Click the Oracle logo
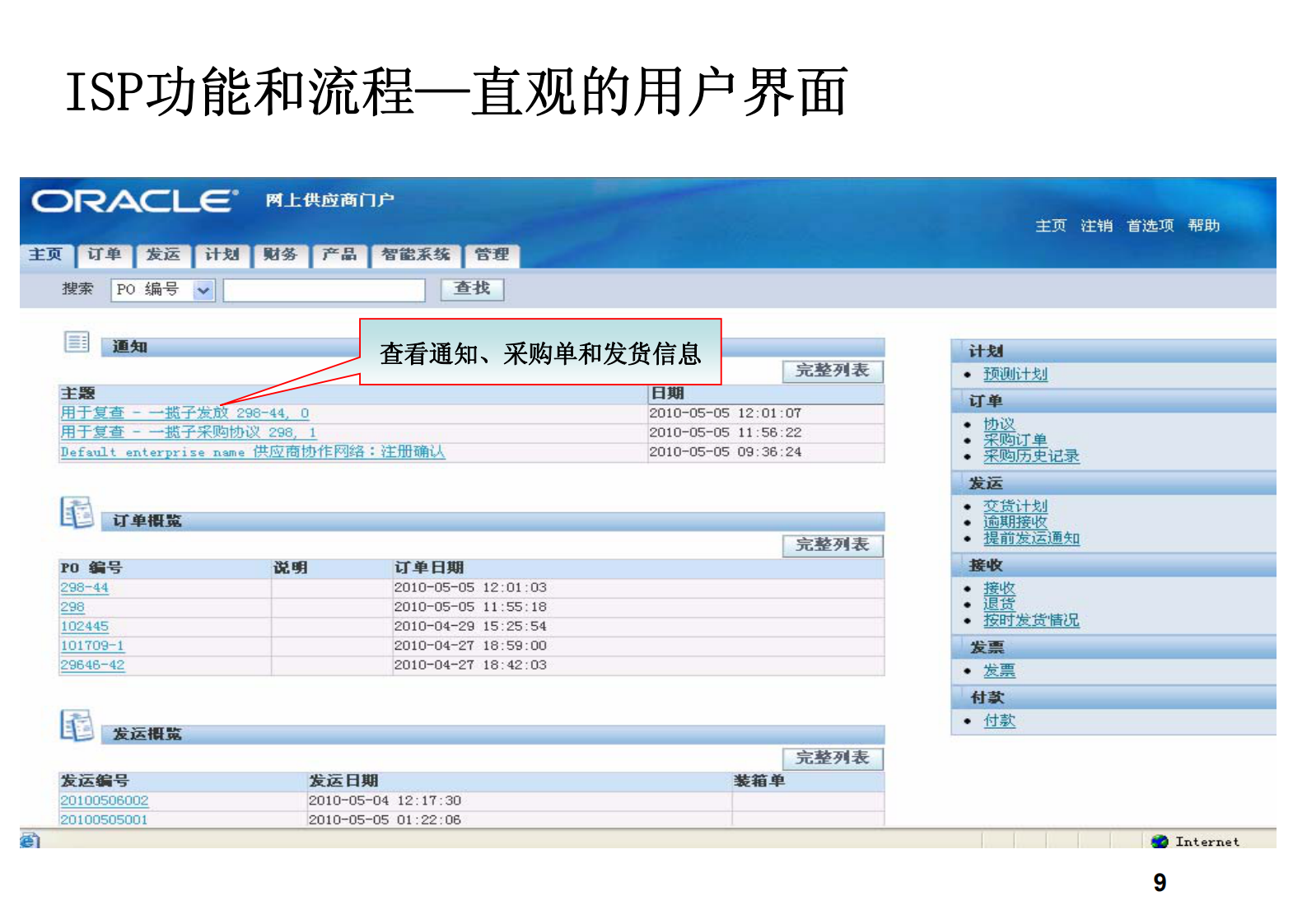1307x924 pixels. click(x=135, y=201)
